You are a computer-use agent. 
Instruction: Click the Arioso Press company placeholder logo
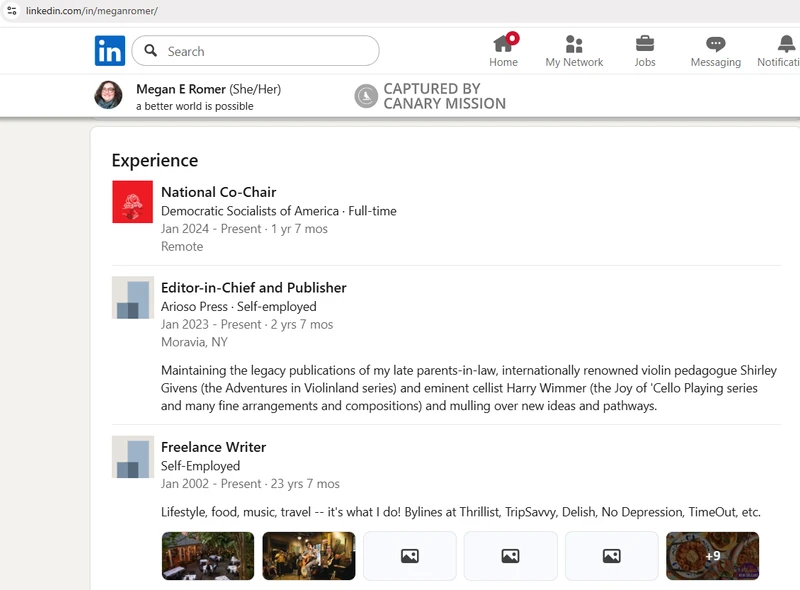pyautogui.click(x=132, y=297)
